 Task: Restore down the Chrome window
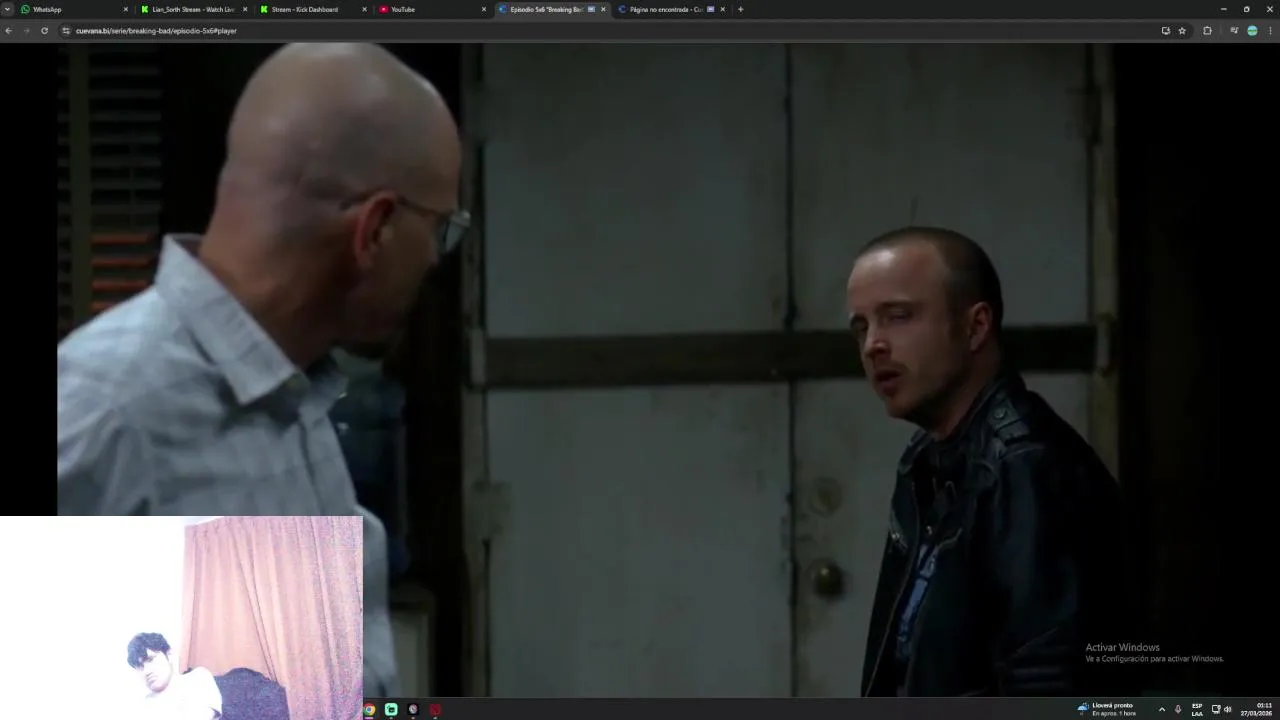(1246, 9)
